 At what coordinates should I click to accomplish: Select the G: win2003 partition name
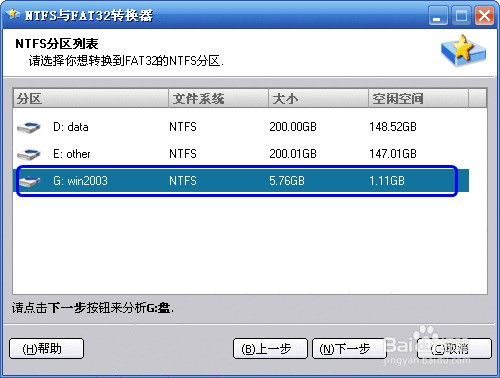click(x=80, y=181)
